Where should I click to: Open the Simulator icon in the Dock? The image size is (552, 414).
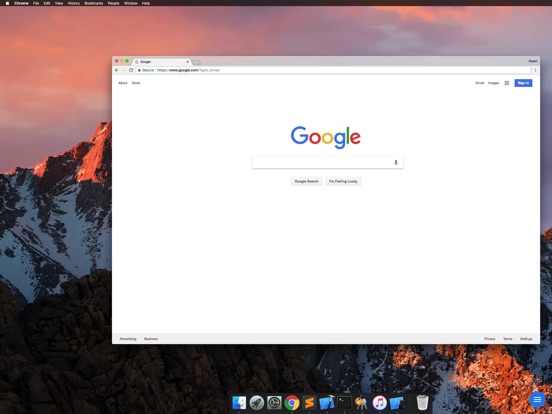(397, 402)
